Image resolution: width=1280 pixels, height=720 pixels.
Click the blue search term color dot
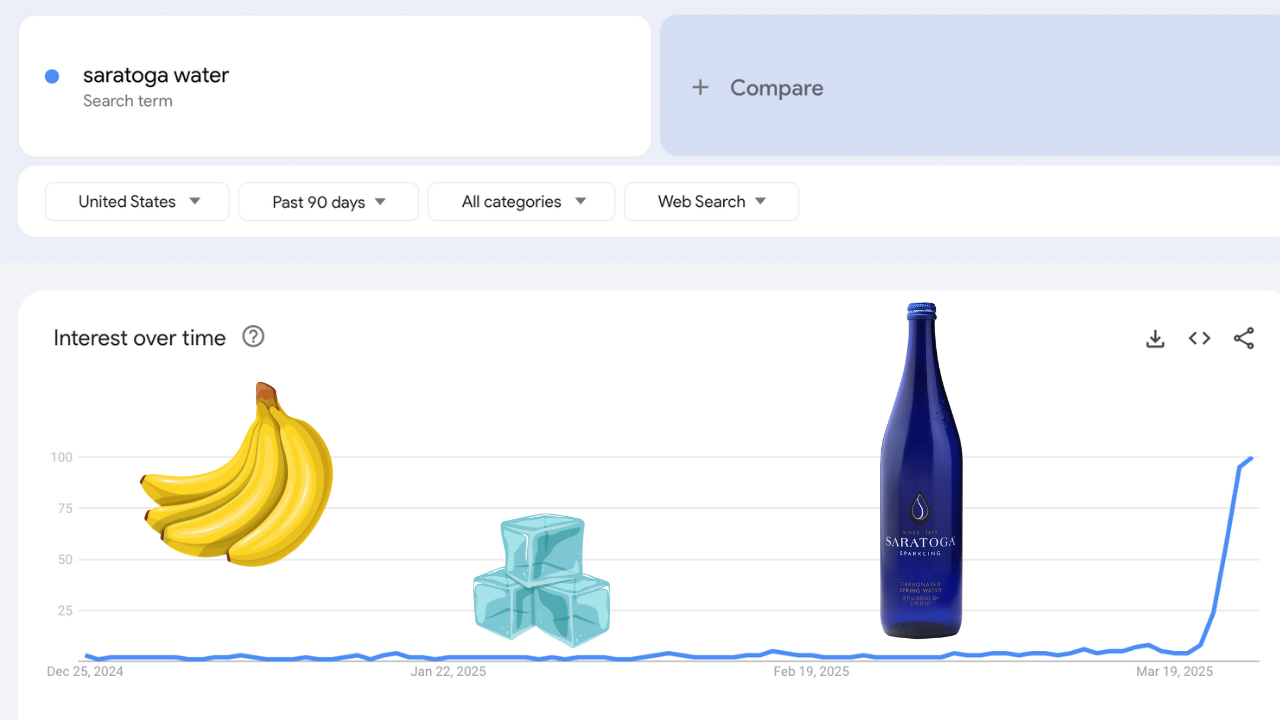[x=52, y=76]
